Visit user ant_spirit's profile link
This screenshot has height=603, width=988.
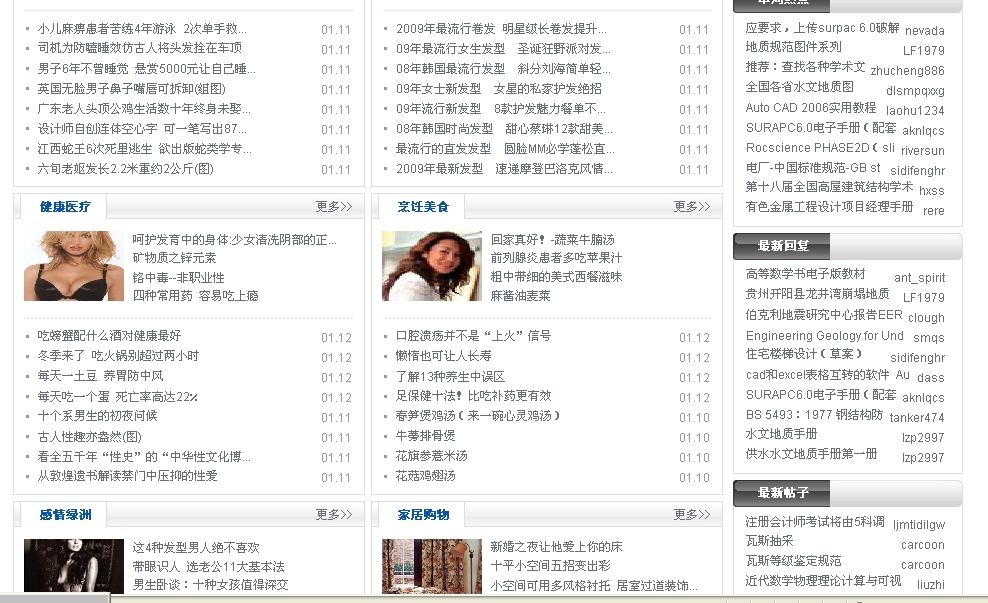click(919, 278)
